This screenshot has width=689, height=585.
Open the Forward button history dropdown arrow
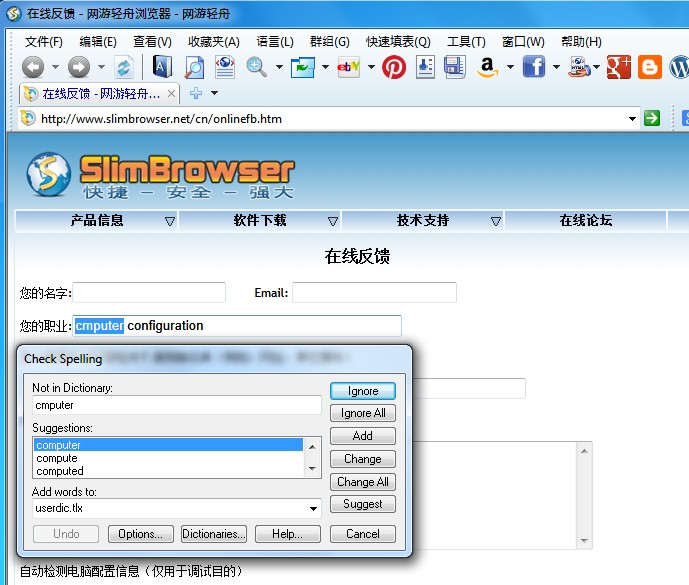[102, 67]
